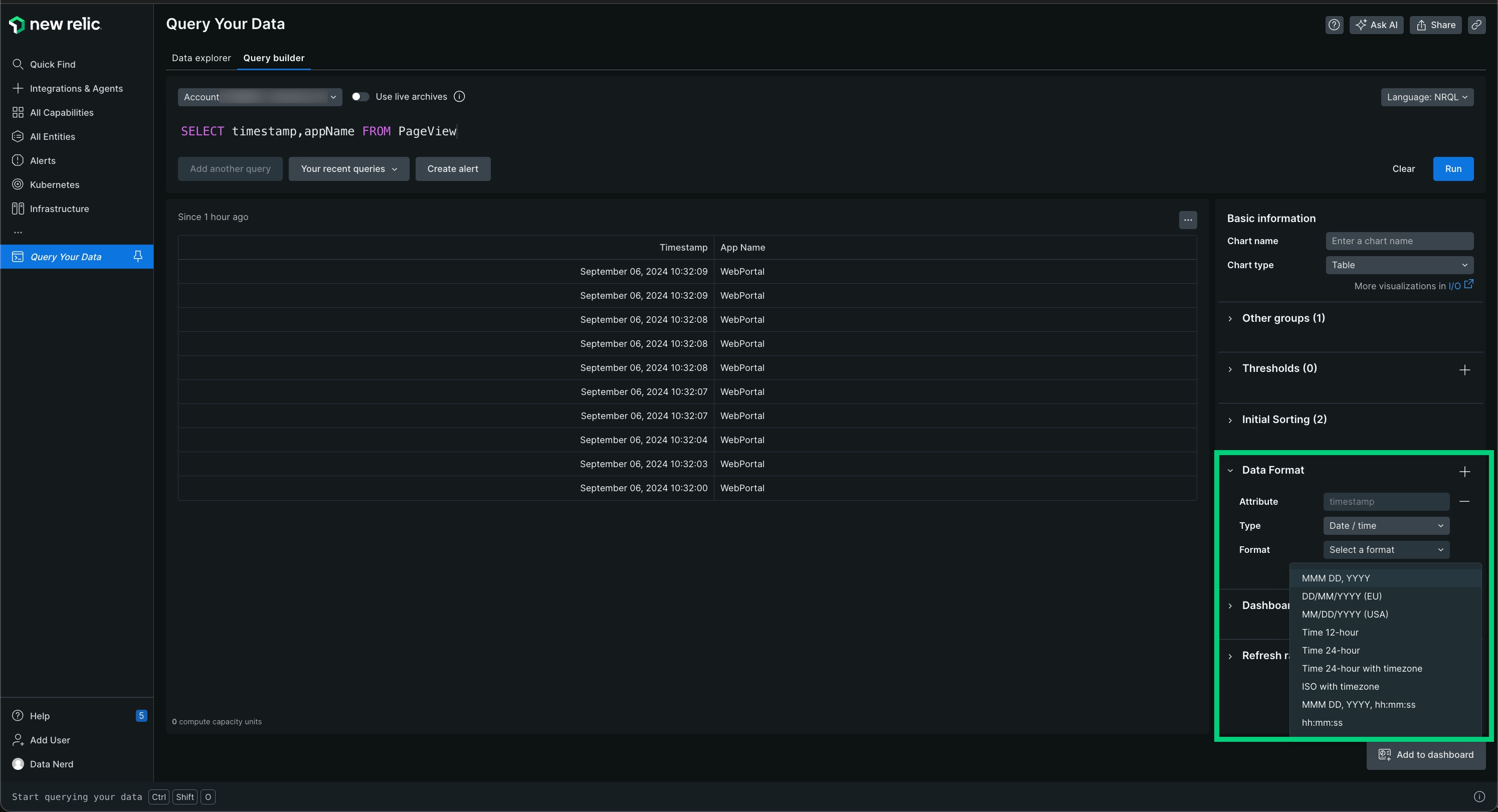Image resolution: width=1498 pixels, height=812 pixels.
Task: Click Add another query button
Action: (230, 169)
